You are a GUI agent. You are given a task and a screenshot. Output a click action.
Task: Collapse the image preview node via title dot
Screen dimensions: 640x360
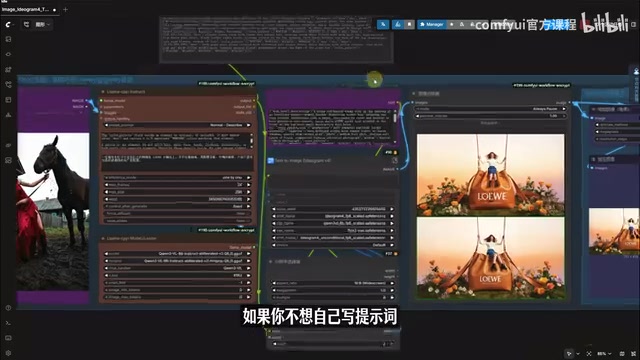[x=413, y=94]
